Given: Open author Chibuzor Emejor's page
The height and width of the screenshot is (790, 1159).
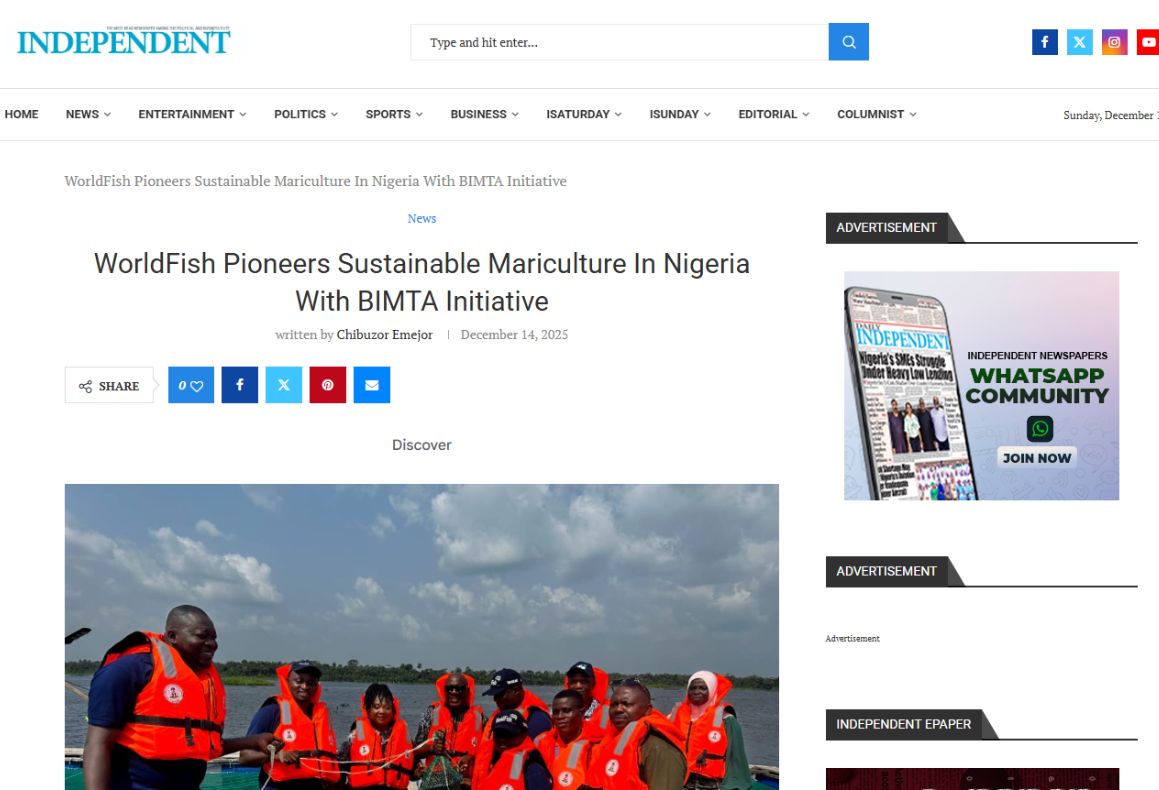Looking at the screenshot, I should coord(384,335).
